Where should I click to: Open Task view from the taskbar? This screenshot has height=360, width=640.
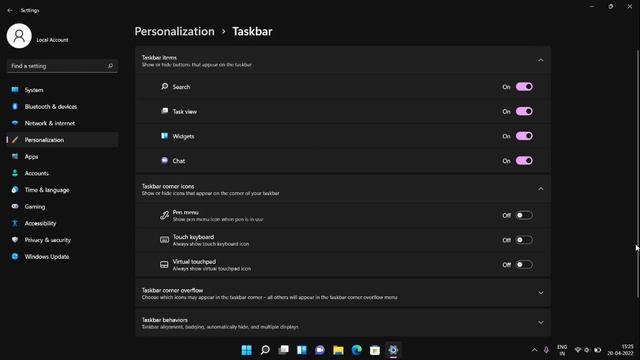pos(283,350)
